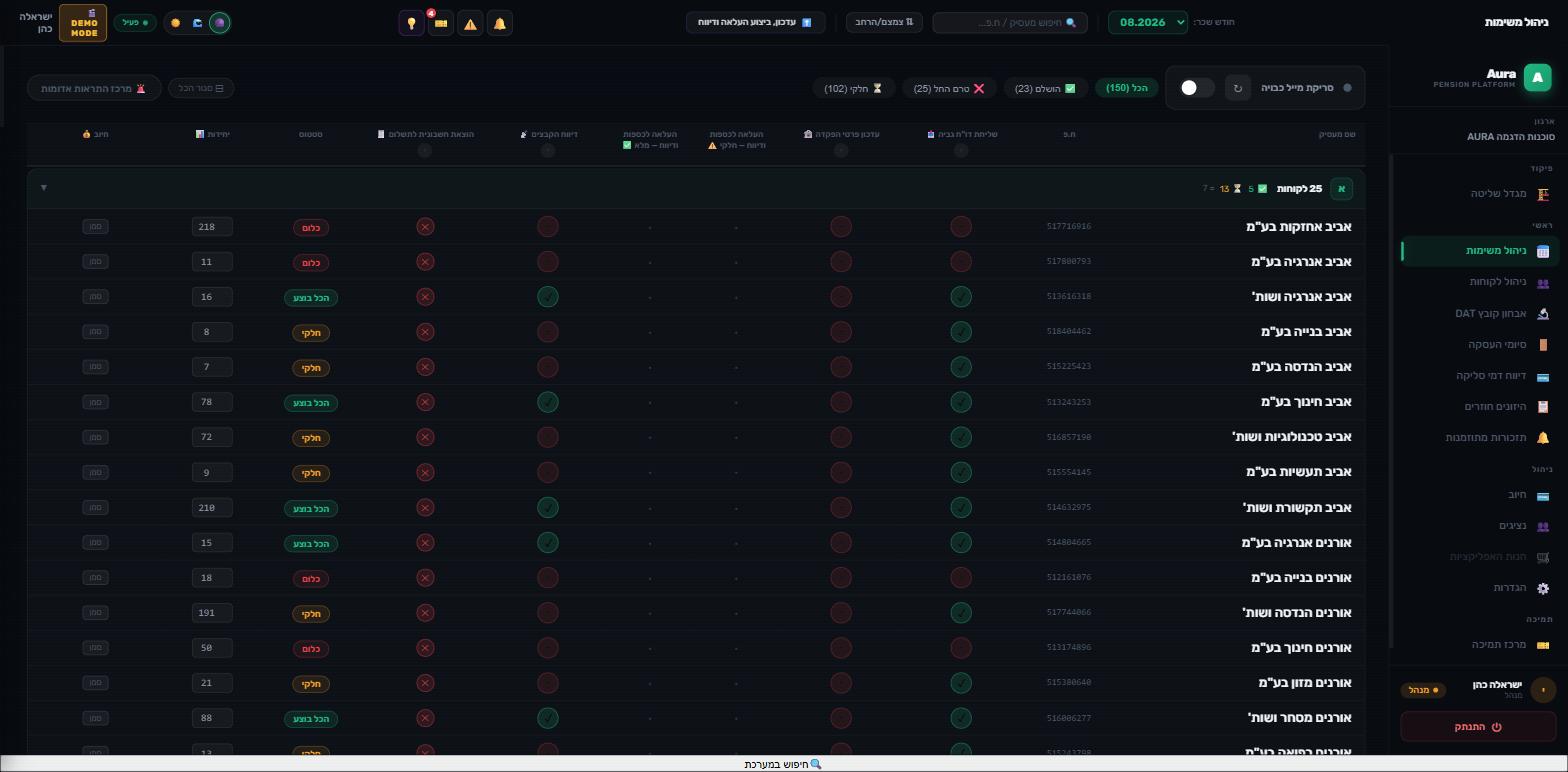1568x772 pixels.
Task: Filter by חלקי (102) tab
Action: [853, 88]
